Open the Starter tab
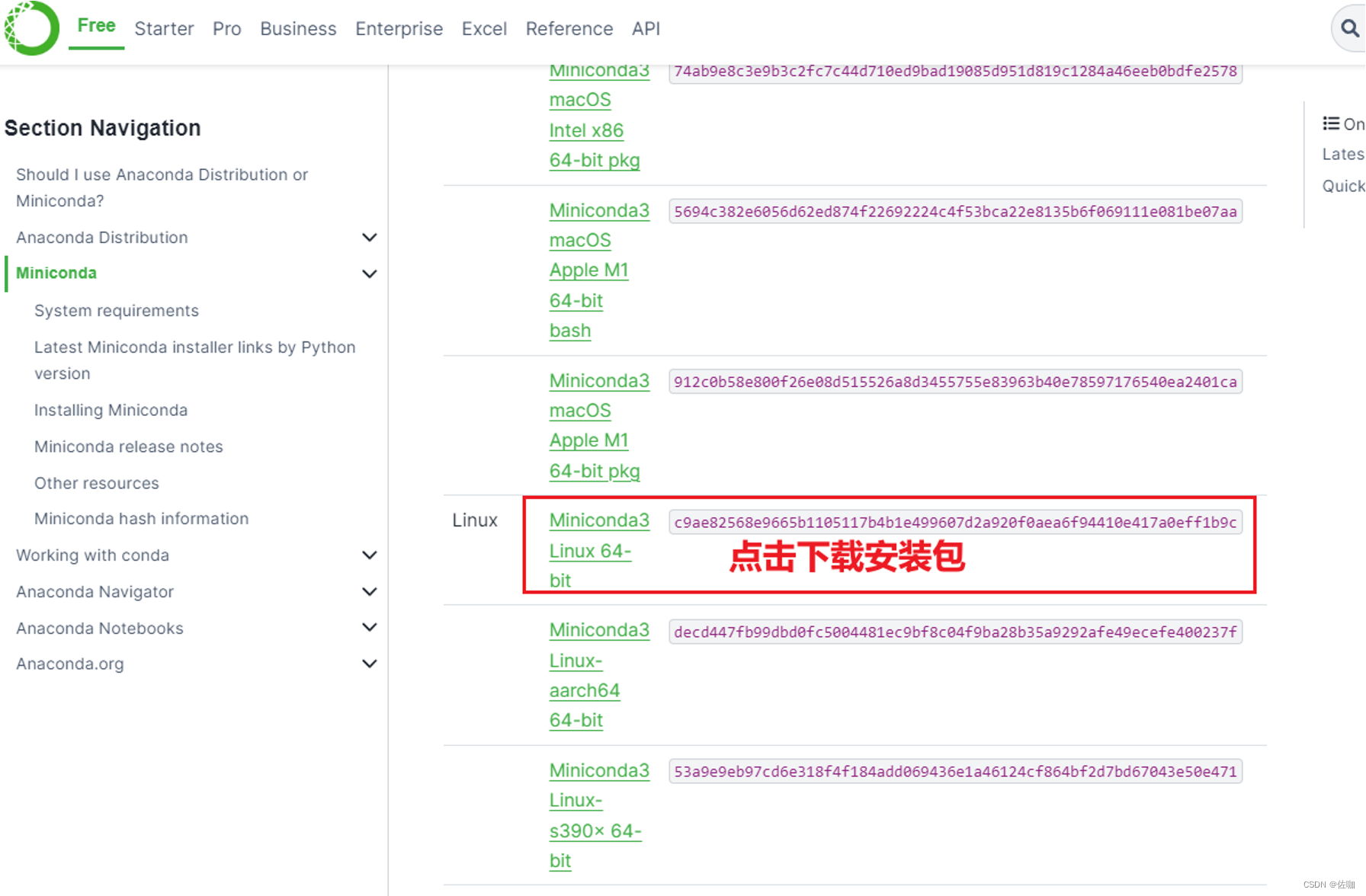The width and height of the screenshot is (1366, 896). [164, 29]
